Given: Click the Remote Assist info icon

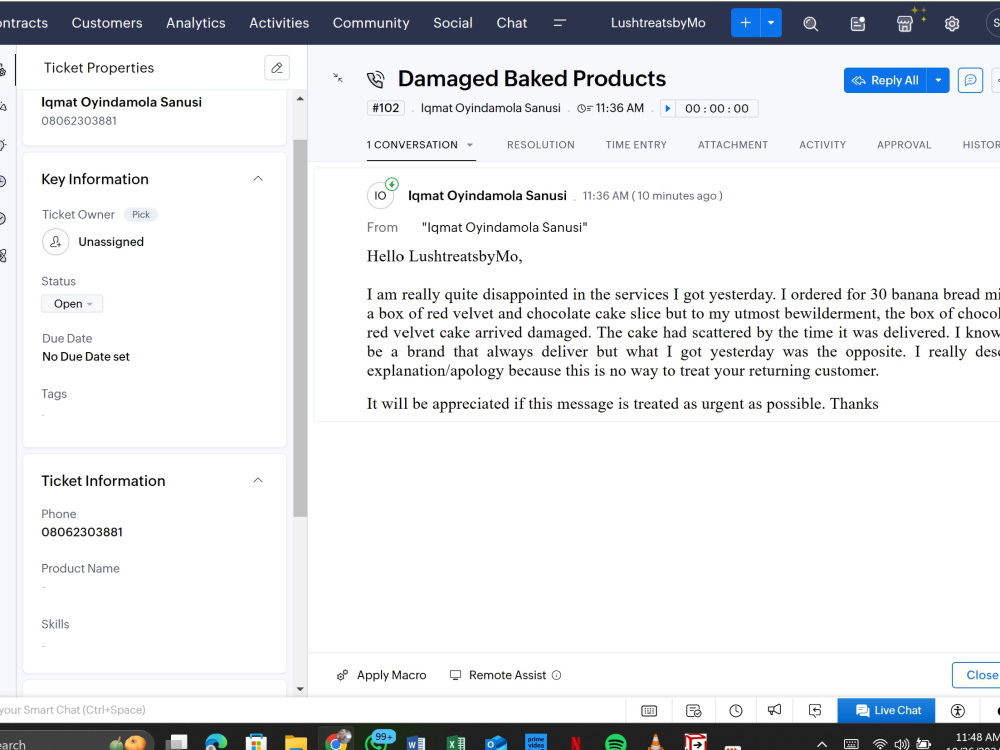Looking at the screenshot, I should [x=556, y=675].
